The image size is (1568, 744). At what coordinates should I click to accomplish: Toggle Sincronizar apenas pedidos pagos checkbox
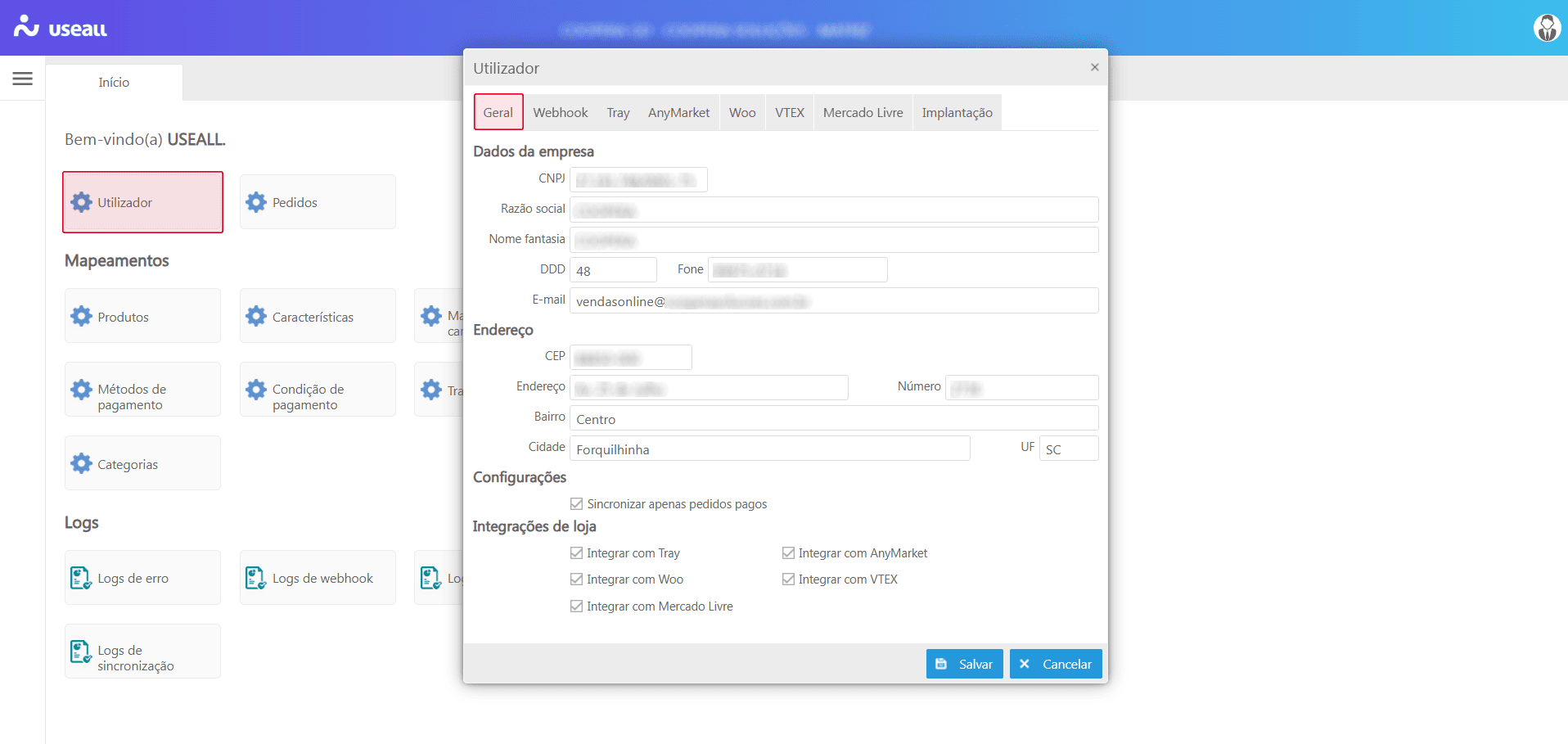tap(577, 504)
